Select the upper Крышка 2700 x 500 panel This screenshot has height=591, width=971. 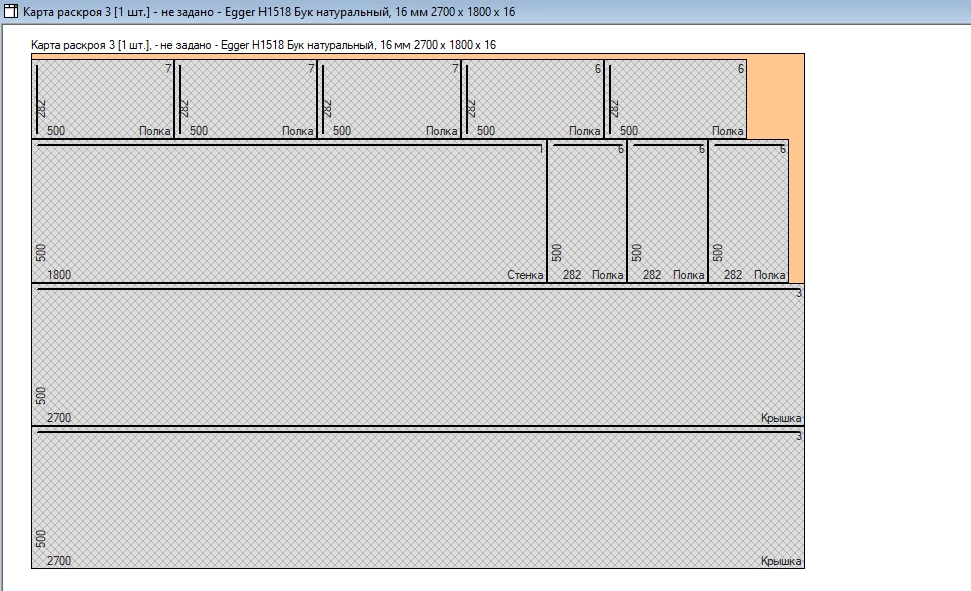[x=418, y=354]
